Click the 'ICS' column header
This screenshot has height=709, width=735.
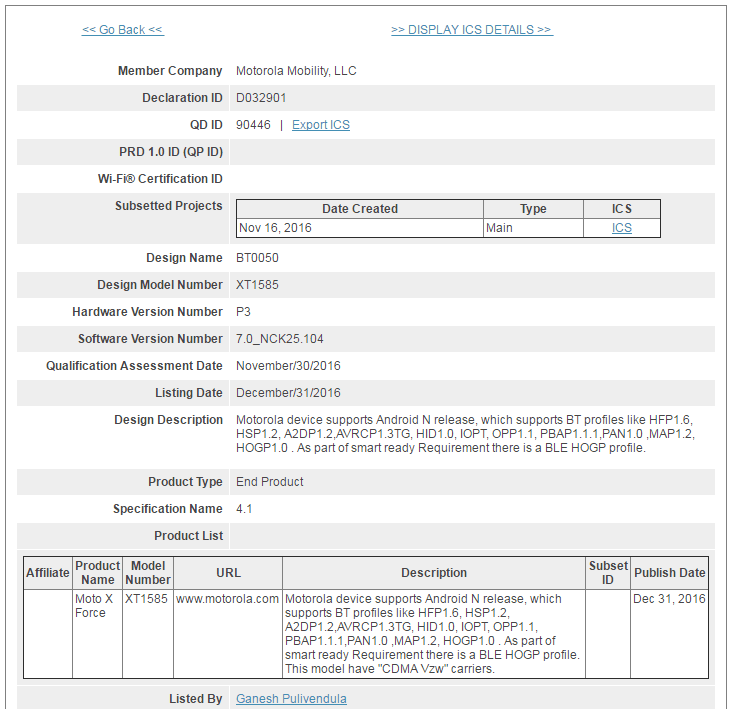click(622, 209)
